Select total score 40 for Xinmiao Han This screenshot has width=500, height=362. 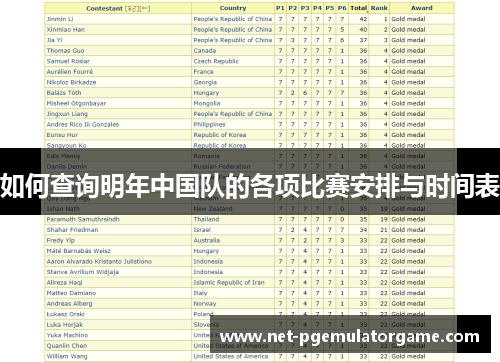(363, 30)
